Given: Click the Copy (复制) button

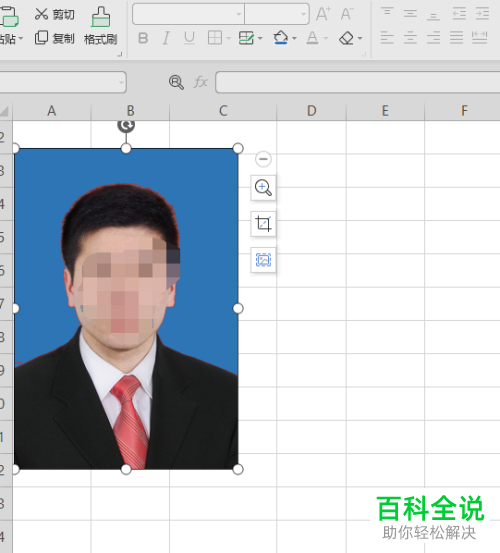Looking at the screenshot, I should (x=55, y=38).
